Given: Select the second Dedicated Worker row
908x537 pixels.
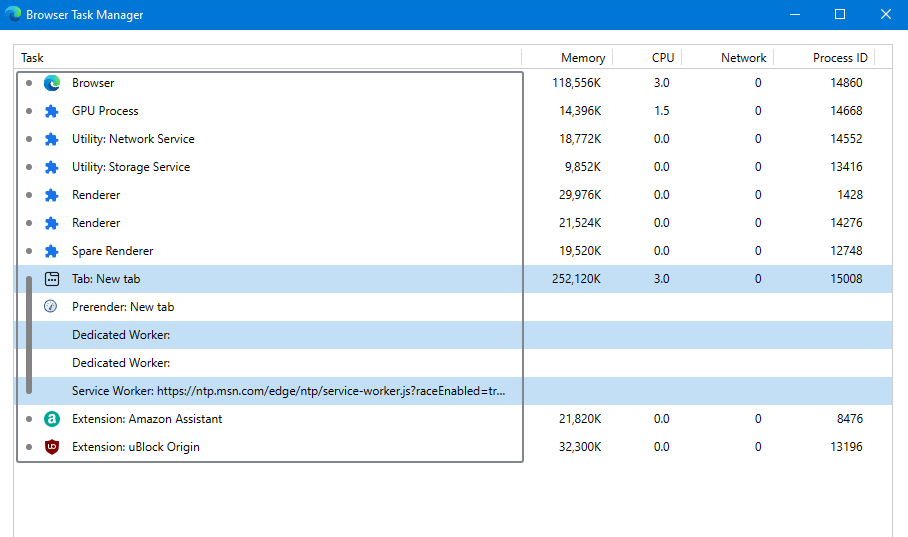Looking at the screenshot, I should tap(453, 363).
